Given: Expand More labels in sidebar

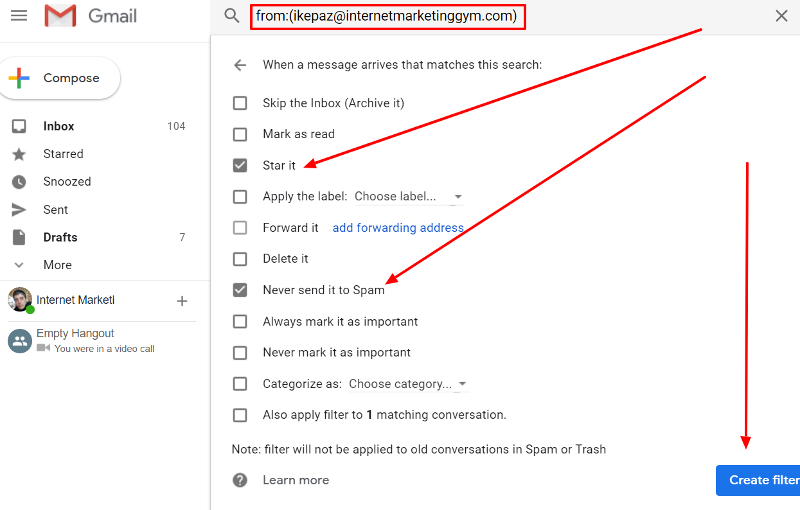Looking at the screenshot, I should 57,265.
